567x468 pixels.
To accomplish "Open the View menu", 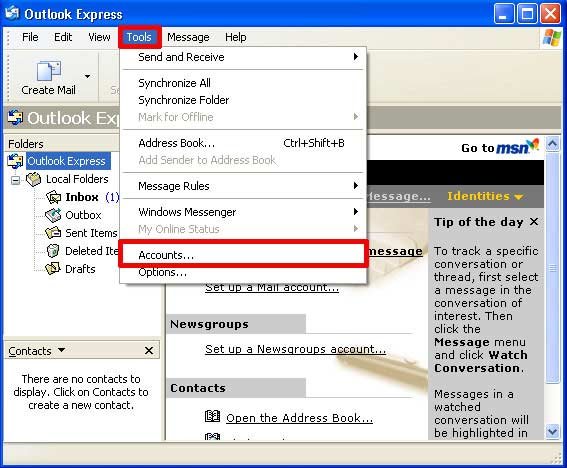I will click(x=99, y=37).
